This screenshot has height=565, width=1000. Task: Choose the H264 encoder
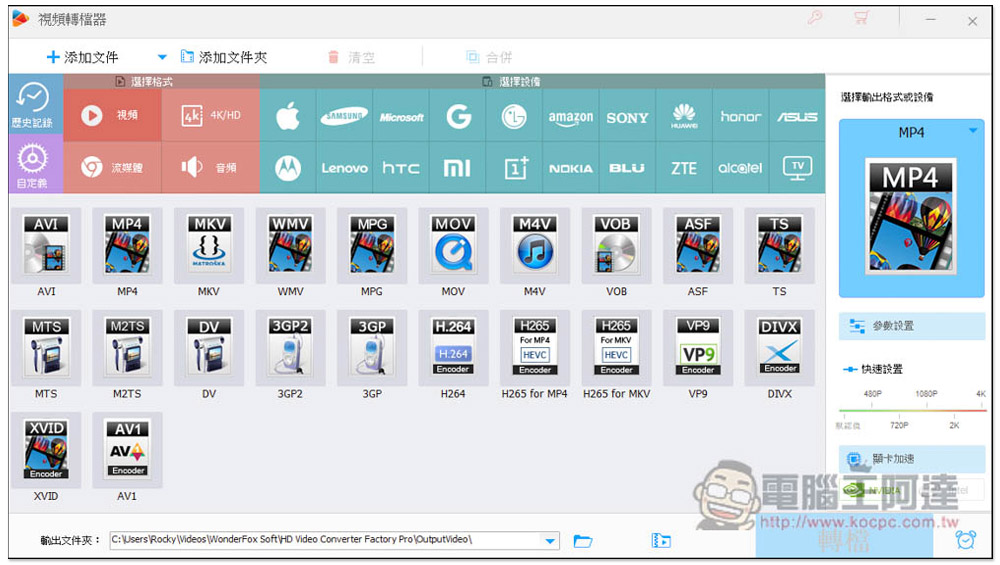pos(453,348)
